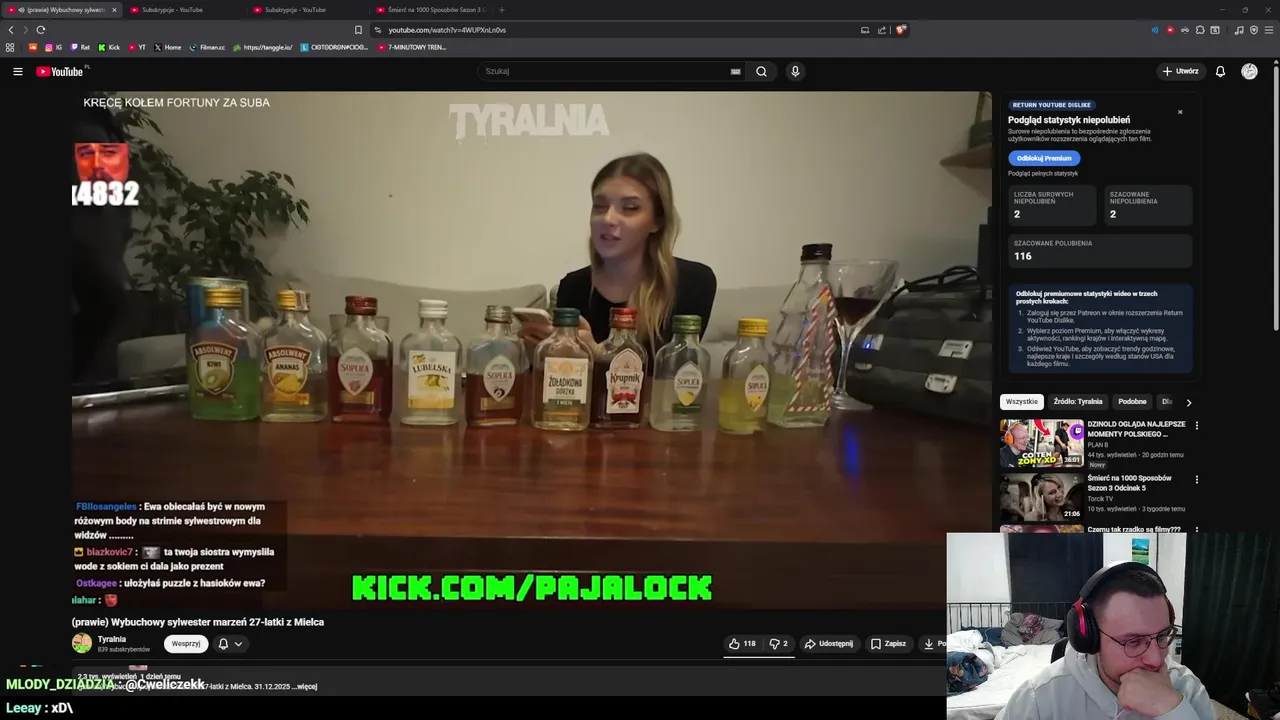The height and width of the screenshot is (720, 1280).
Task: Click the video title text
Action: coord(198,622)
